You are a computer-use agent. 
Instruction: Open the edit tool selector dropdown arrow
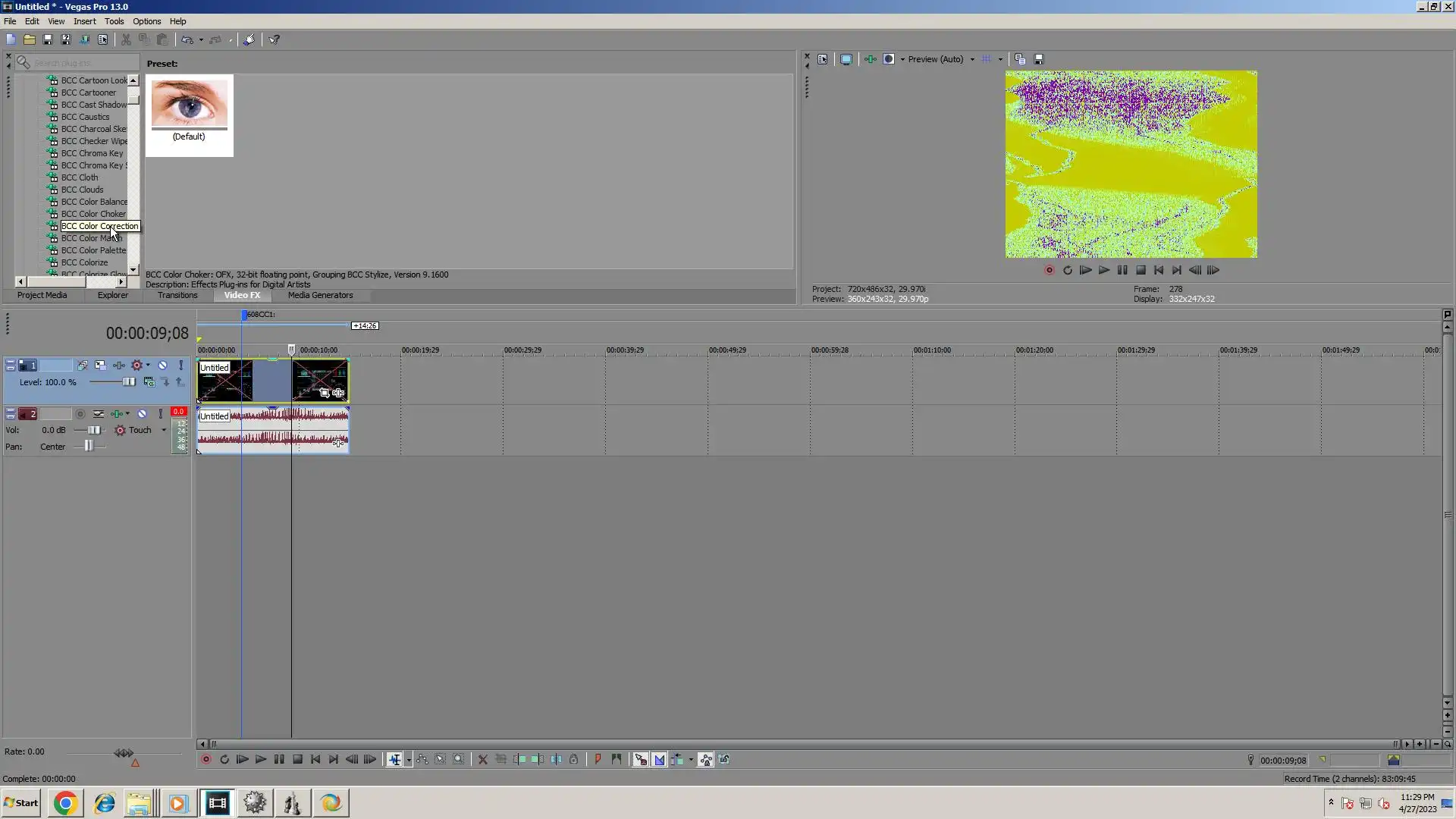coord(409,760)
